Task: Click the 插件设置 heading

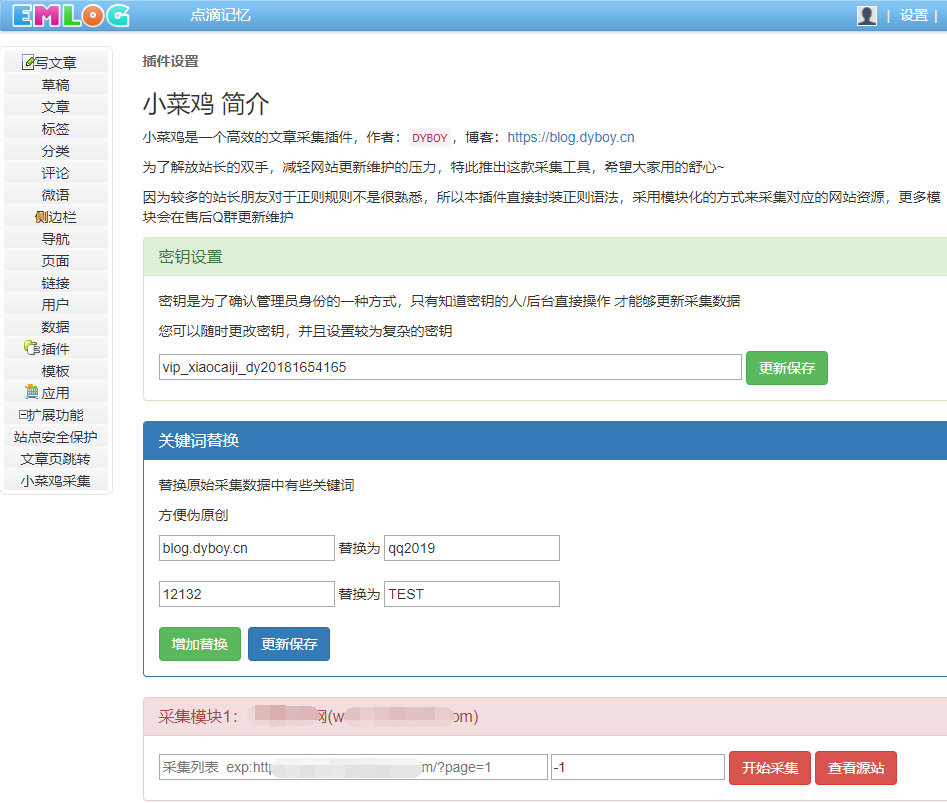Action: pyautogui.click(x=170, y=61)
